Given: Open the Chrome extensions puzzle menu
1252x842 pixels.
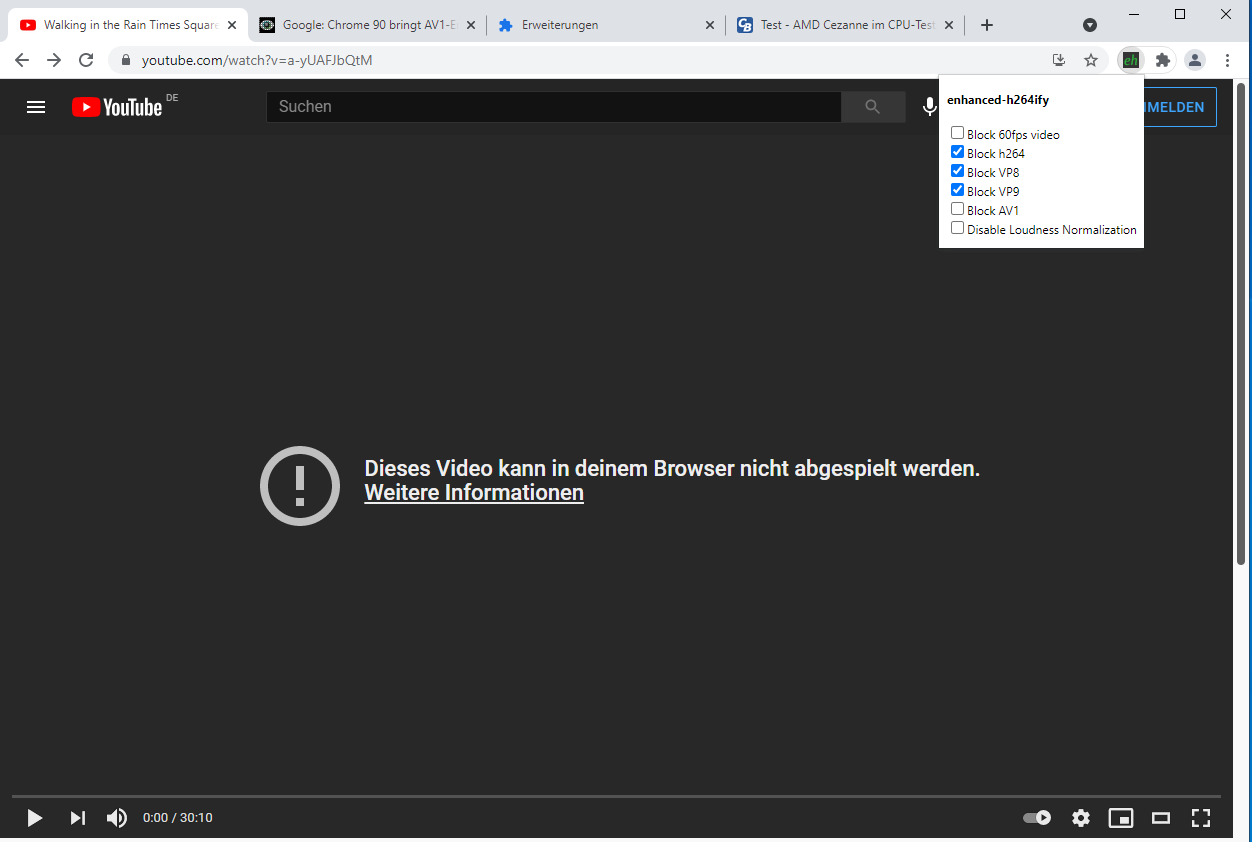Looking at the screenshot, I should tap(1162, 60).
